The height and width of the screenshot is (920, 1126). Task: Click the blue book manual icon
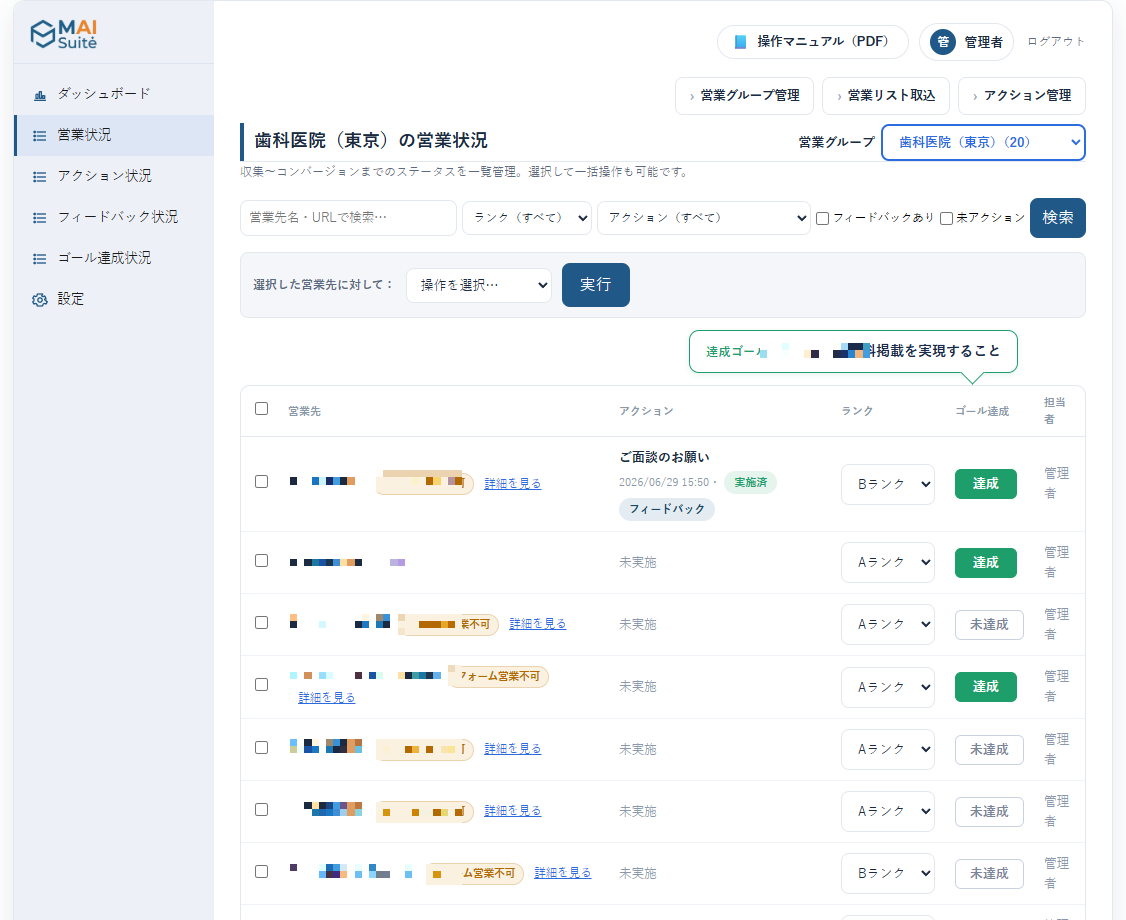[740, 42]
